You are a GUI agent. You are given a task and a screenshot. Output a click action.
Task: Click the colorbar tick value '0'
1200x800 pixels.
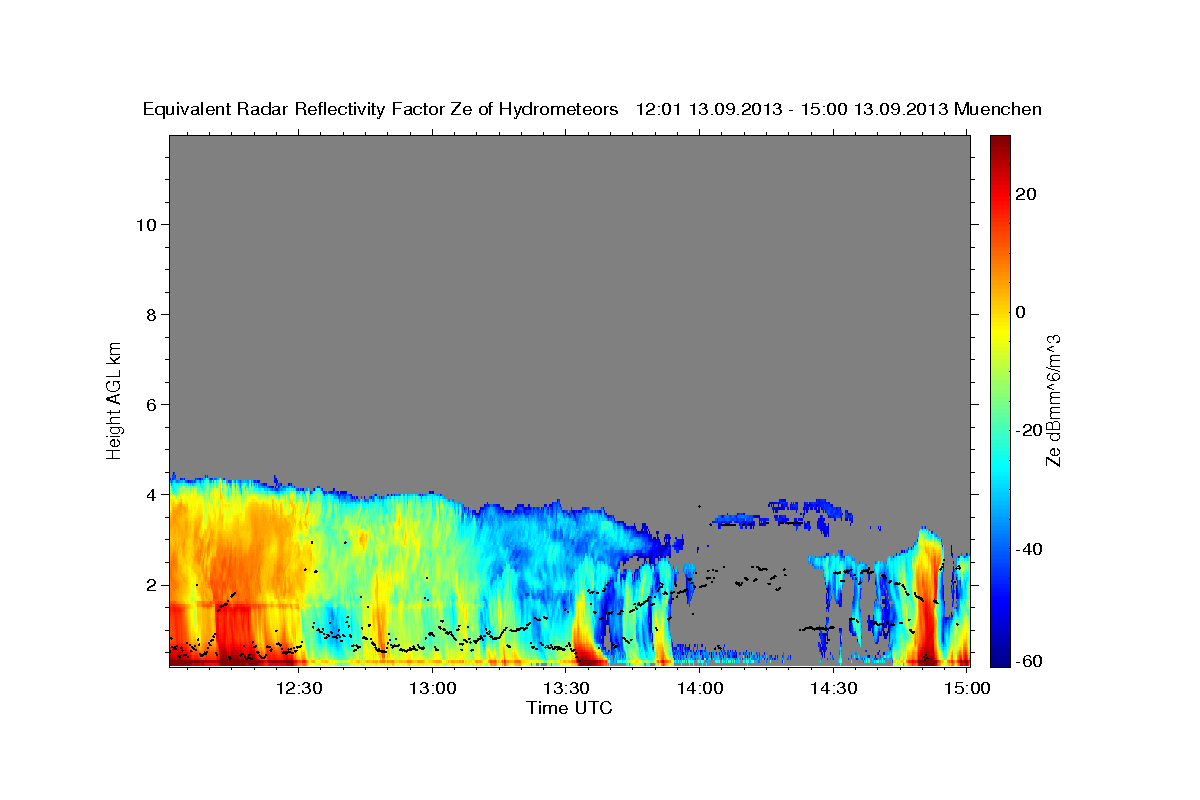1021,312
